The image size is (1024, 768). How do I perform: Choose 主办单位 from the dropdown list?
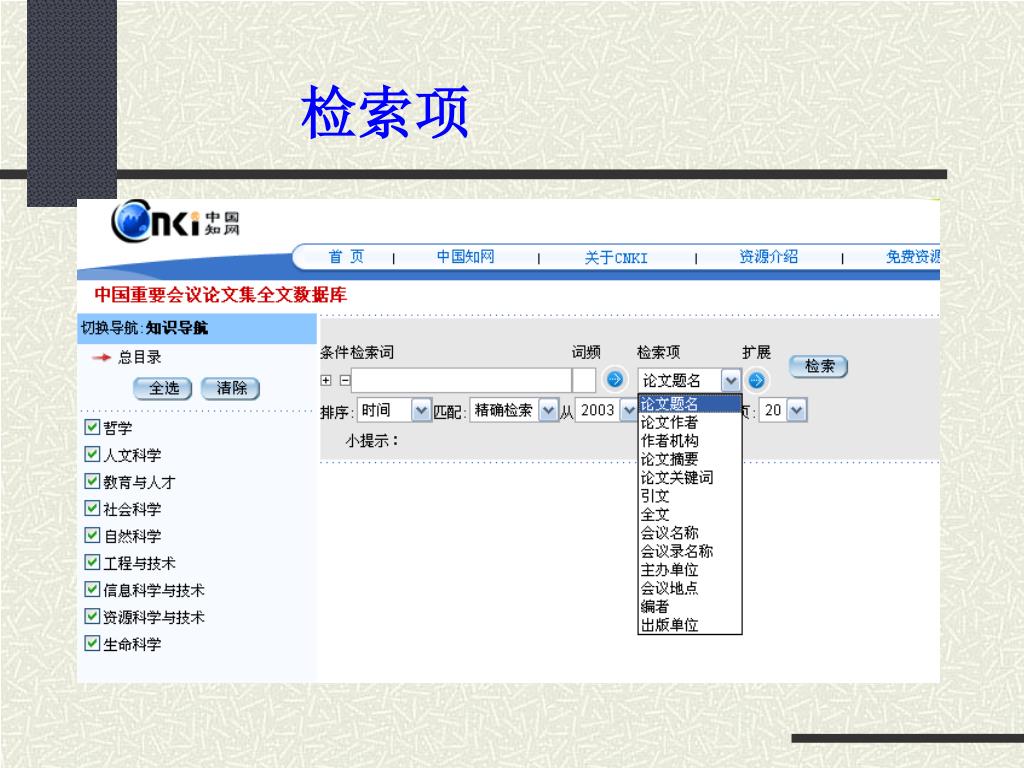point(690,569)
